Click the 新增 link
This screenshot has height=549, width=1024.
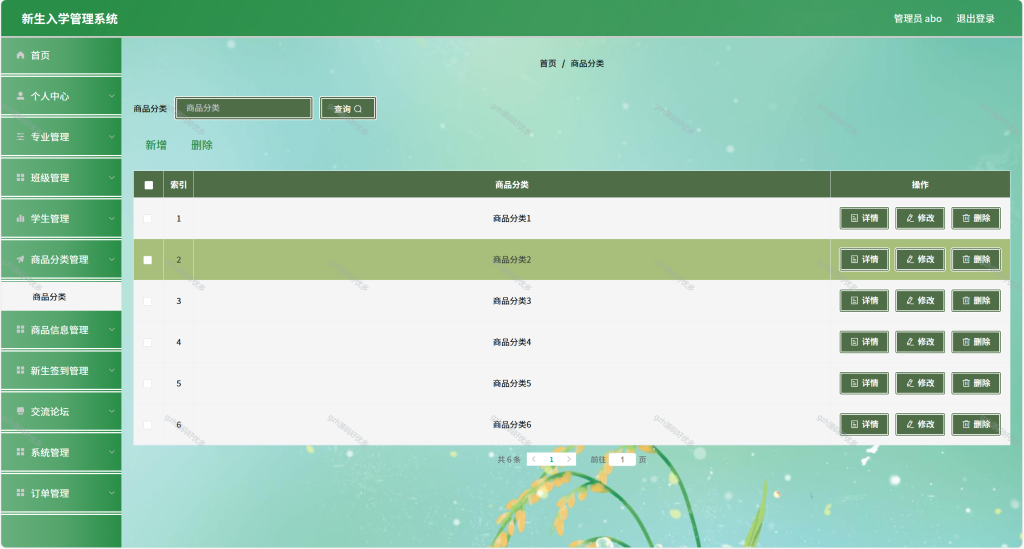click(x=156, y=145)
